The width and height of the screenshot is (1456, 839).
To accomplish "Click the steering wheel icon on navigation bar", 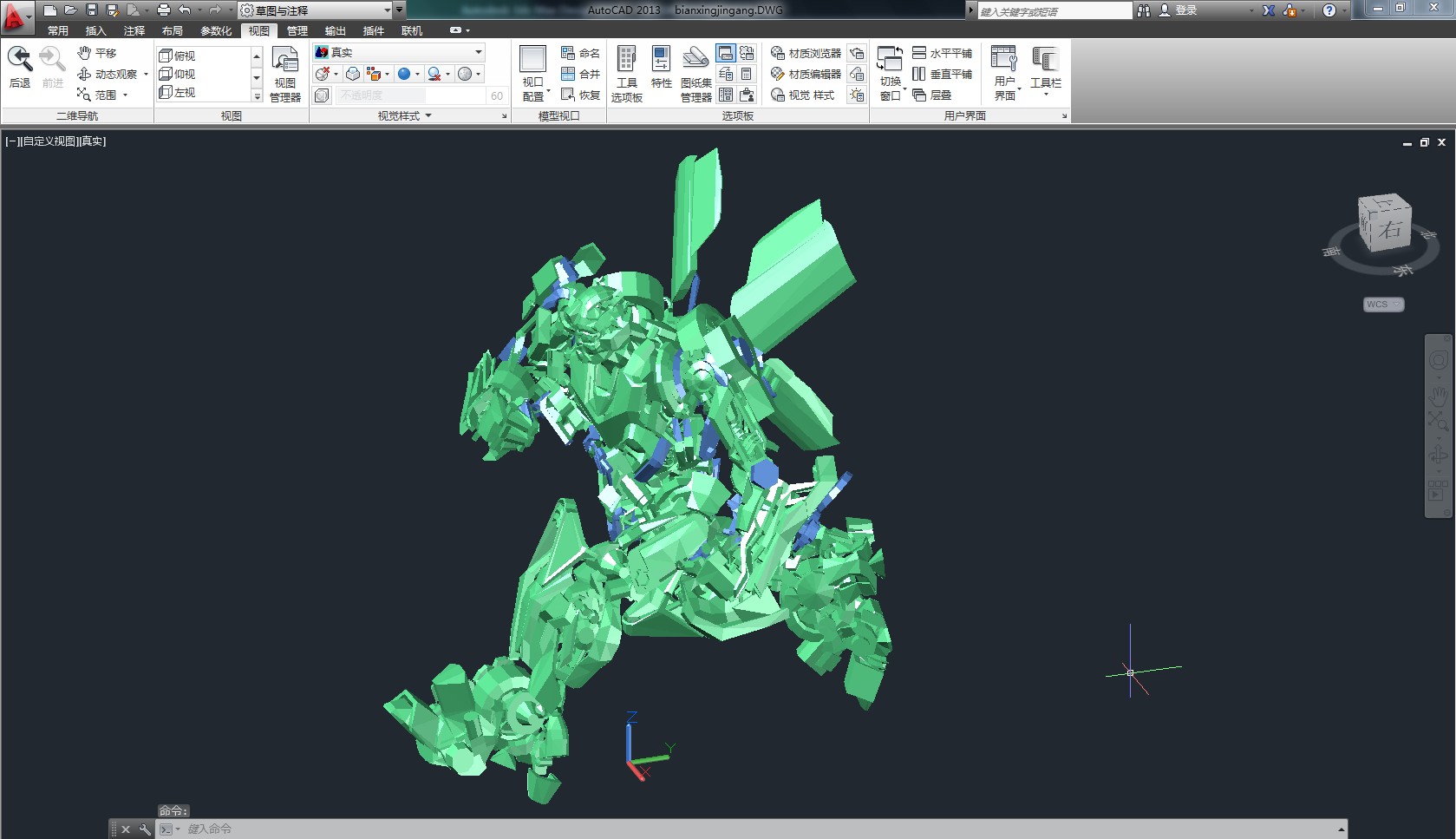I will coord(1439,360).
